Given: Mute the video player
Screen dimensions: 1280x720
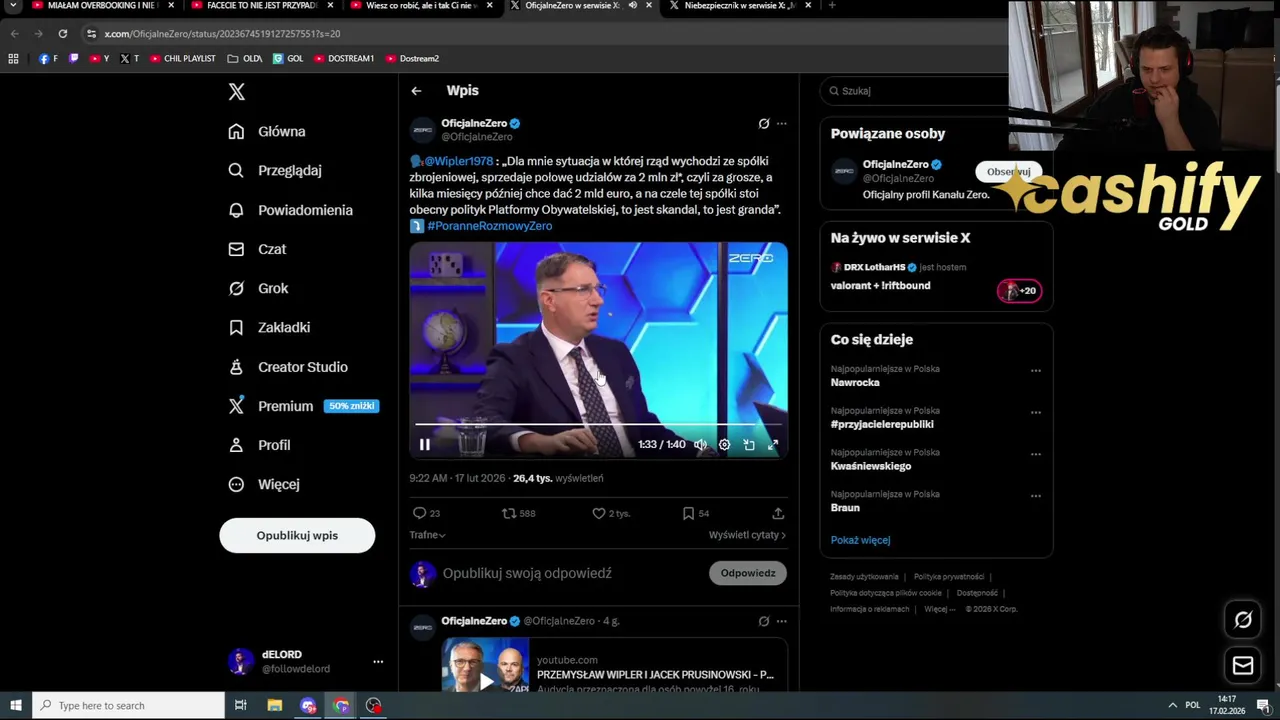Looking at the screenshot, I should (701, 445).
